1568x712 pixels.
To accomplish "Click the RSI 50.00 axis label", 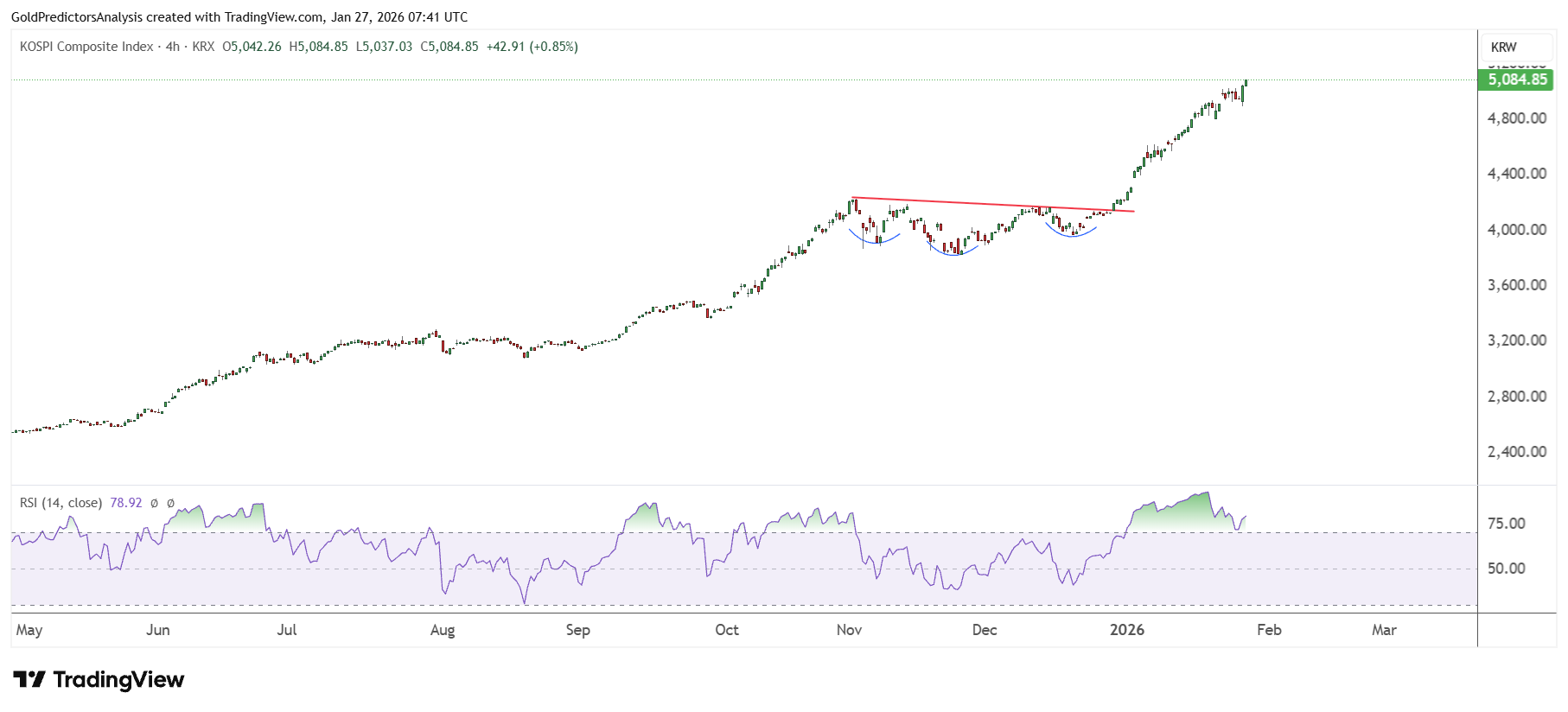I will click(x=1507, y=569).
